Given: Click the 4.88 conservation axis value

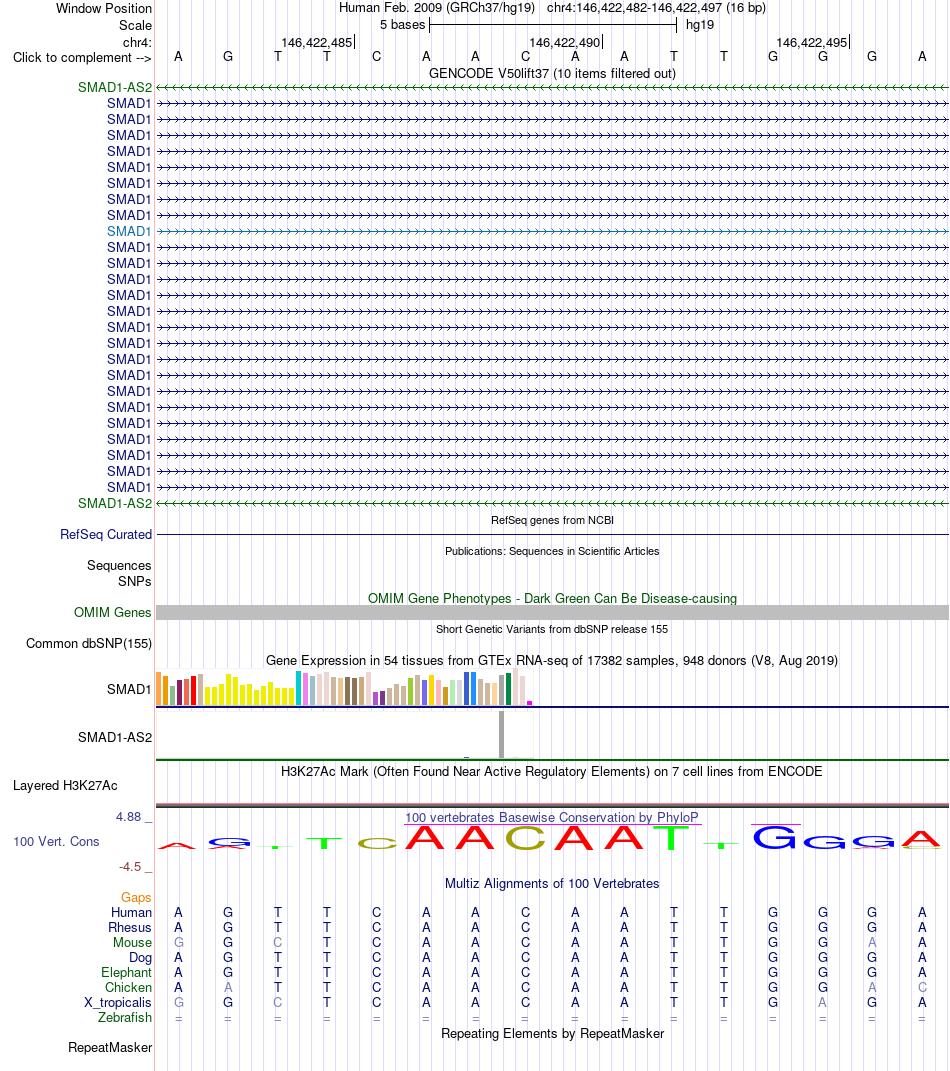Looking at the screenshot, I should tap(128, 817).
